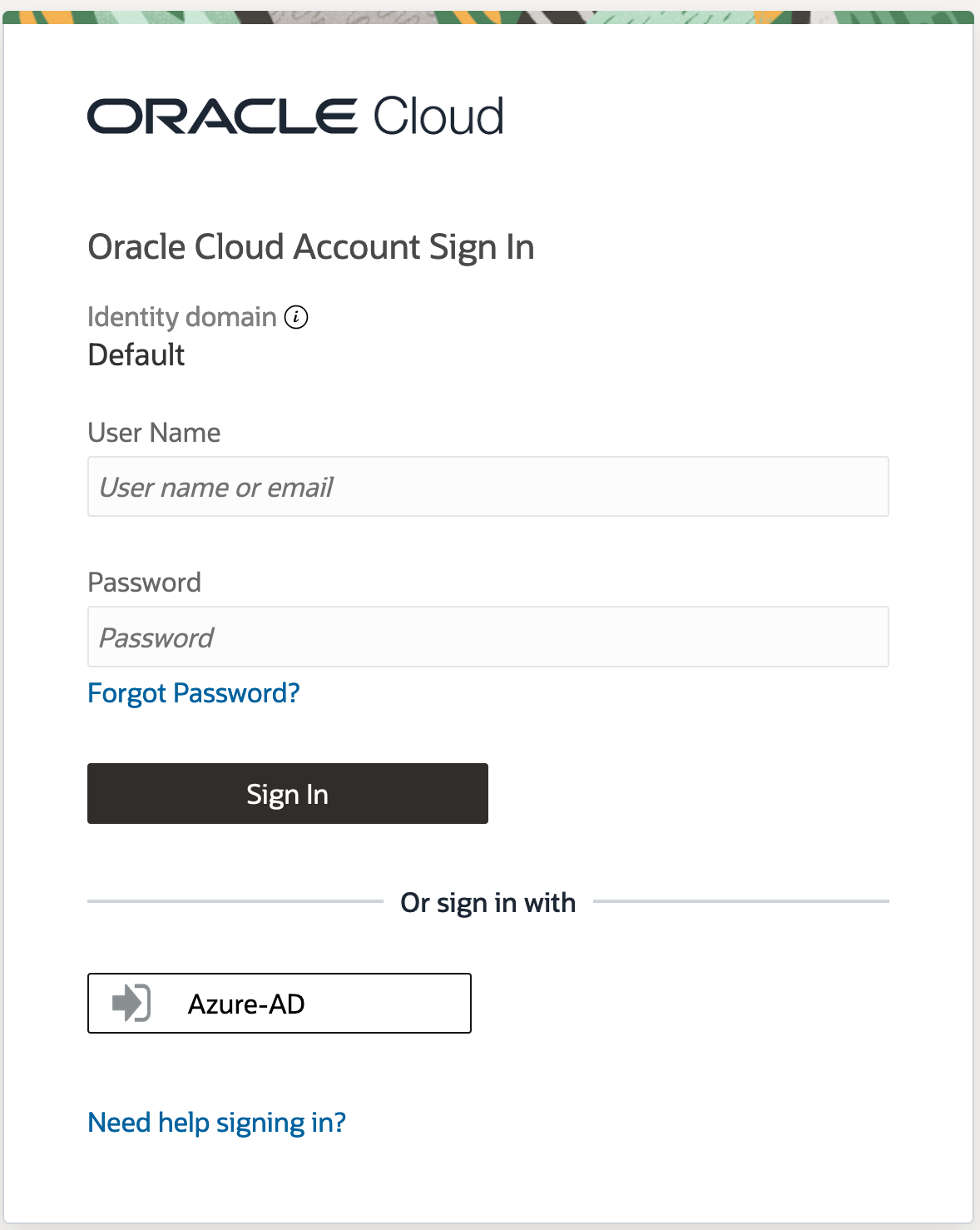
Task: Click the User Name field label
Action: tap(154, 433)
